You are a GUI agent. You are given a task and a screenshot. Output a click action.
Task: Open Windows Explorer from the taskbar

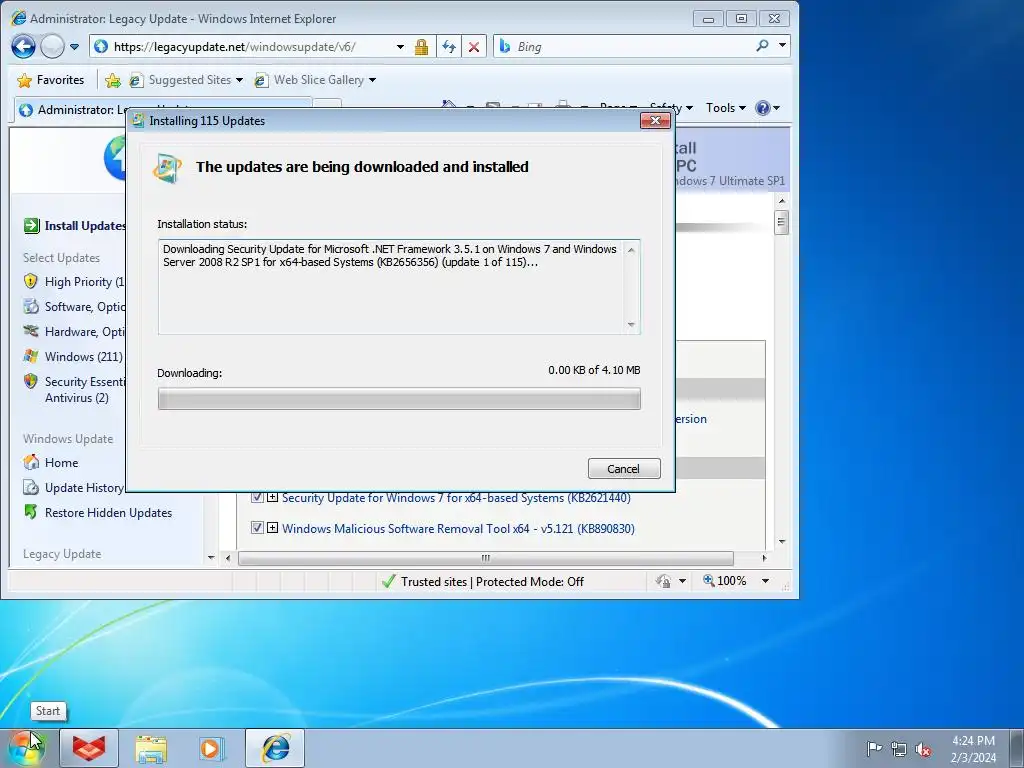coord(151,748)
